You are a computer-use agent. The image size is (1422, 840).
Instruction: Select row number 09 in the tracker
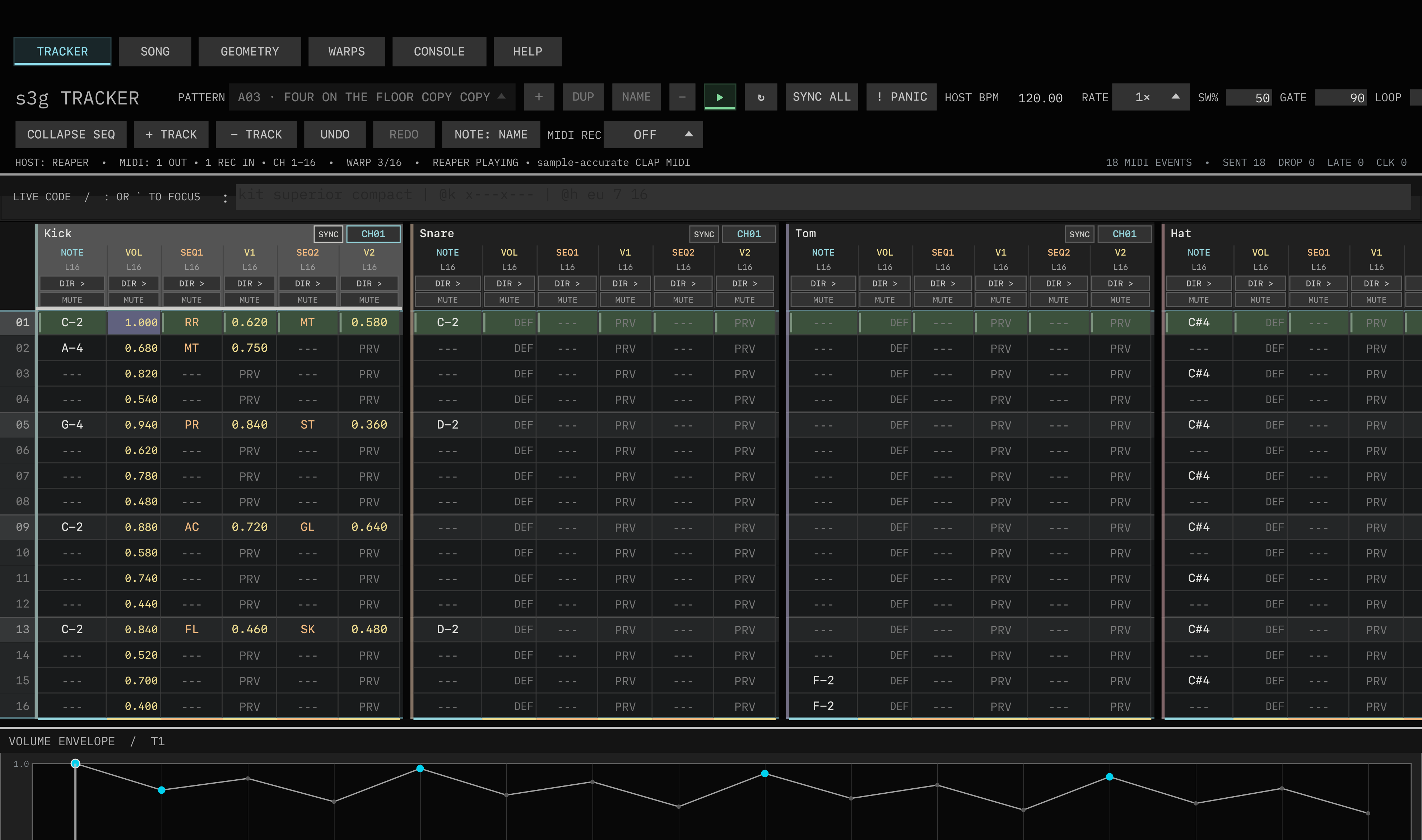tap(22, 527)
